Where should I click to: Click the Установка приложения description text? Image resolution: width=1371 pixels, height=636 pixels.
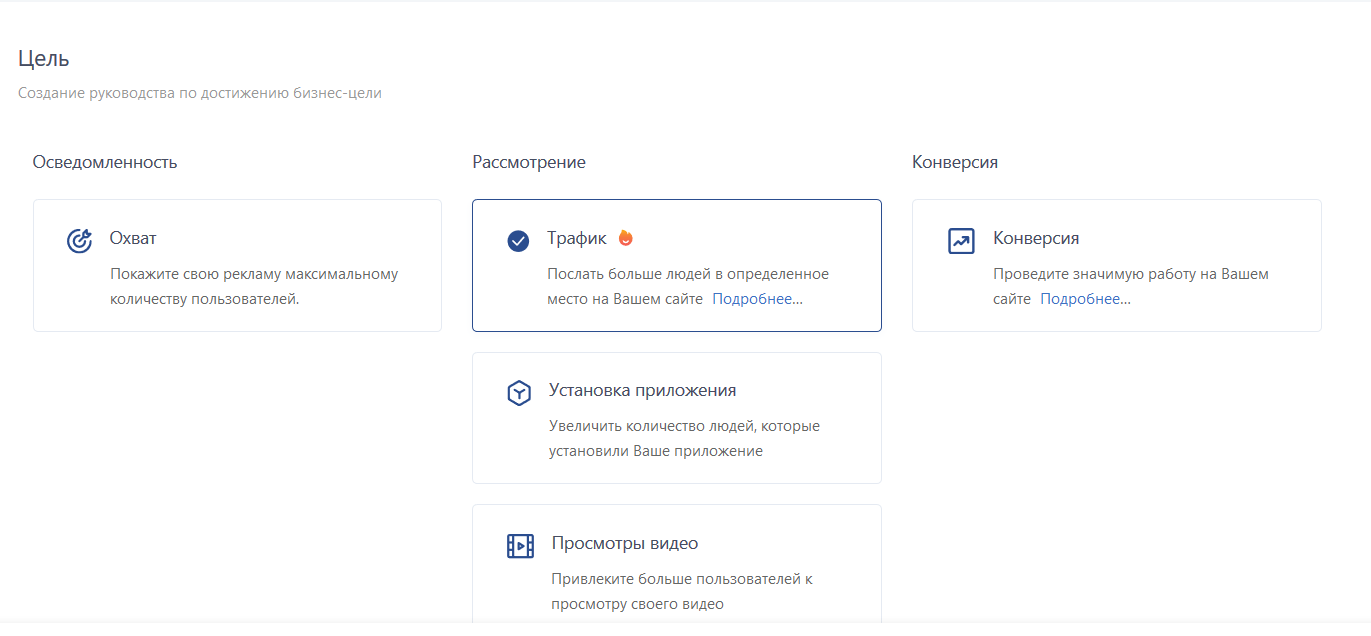coord(684,438)
